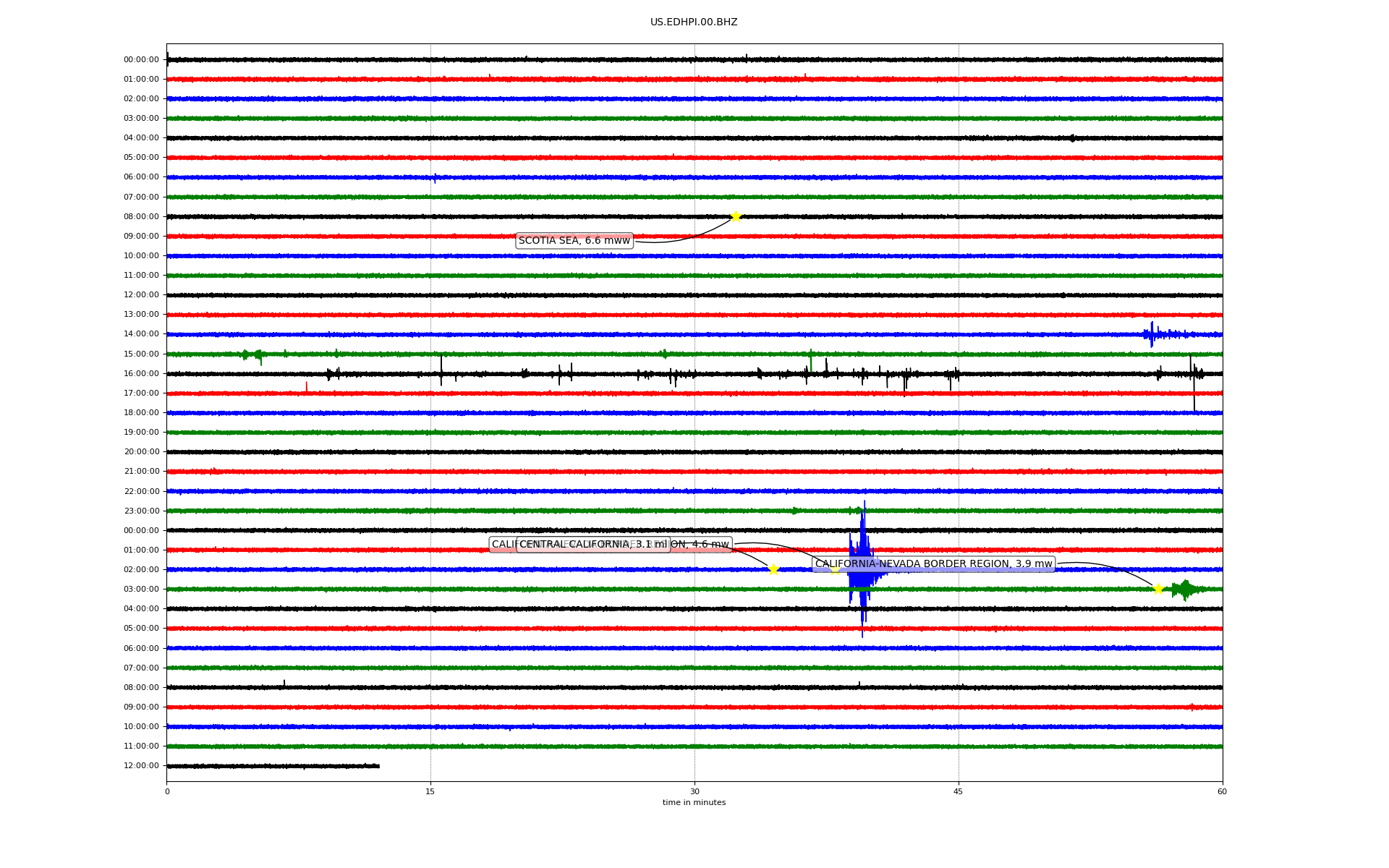The height and width of the screenshot is (868, 1389).
Task: Click the 18:00:00 row time label
Action: click(141, 413)
